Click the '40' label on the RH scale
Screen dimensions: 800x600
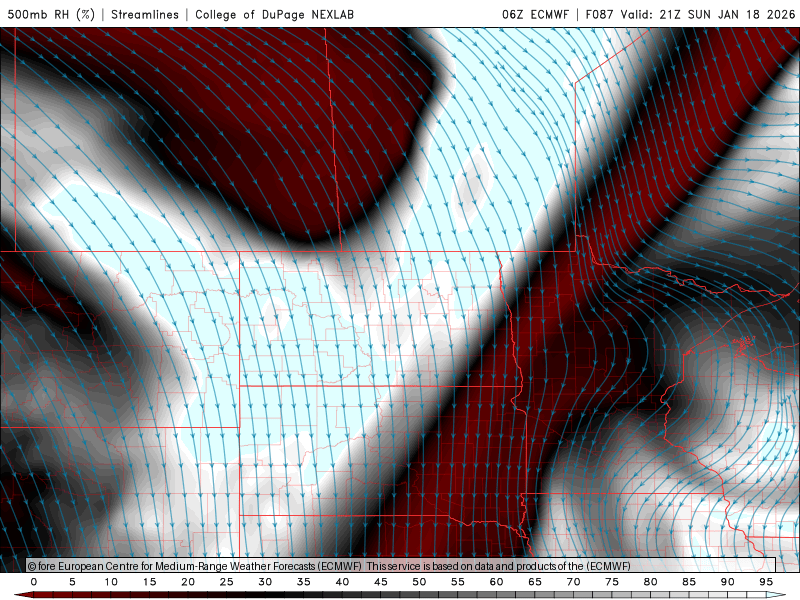[x=342, y=582]
